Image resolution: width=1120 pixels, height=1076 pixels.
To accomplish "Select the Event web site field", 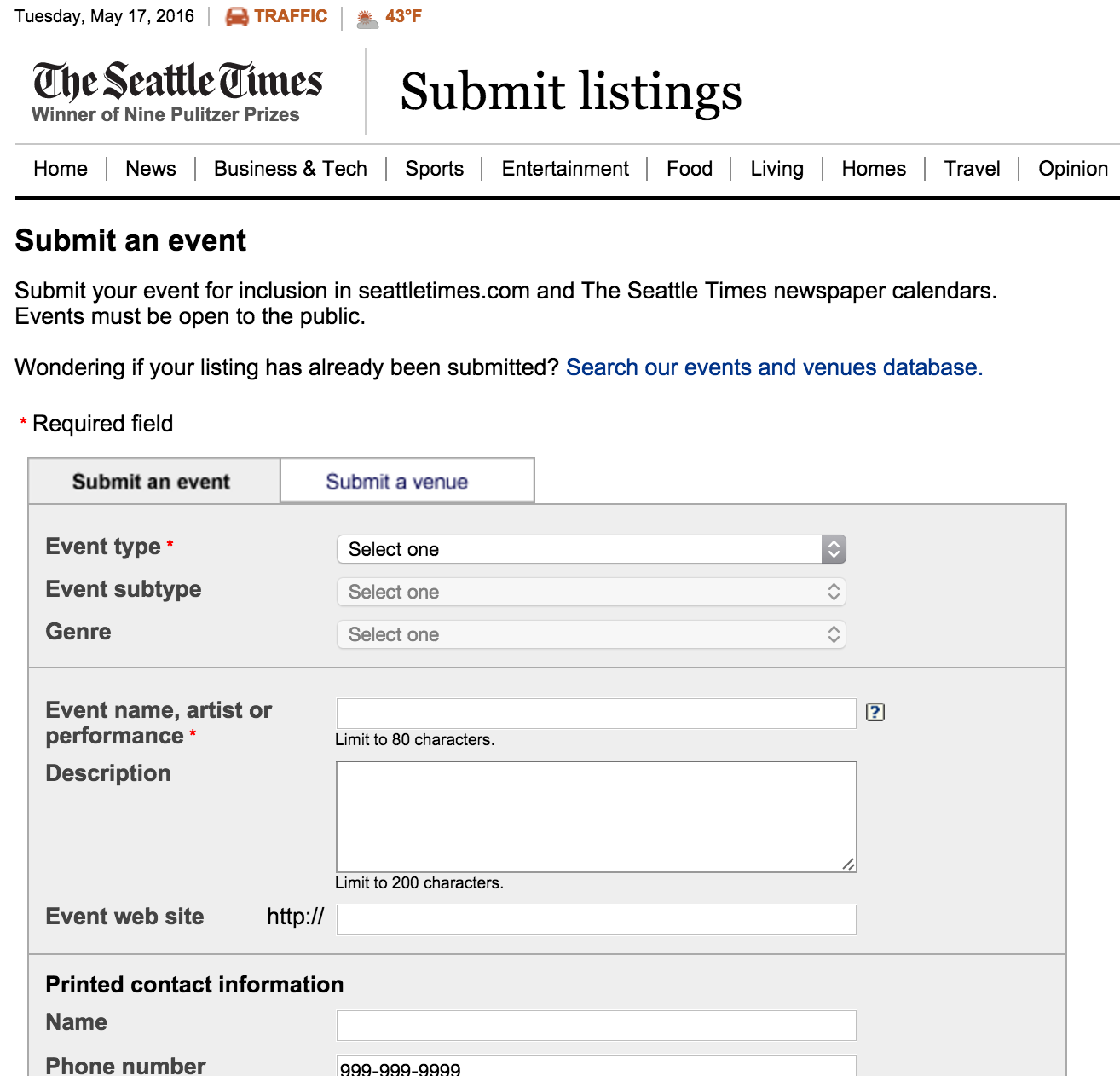I will (596, 919).
